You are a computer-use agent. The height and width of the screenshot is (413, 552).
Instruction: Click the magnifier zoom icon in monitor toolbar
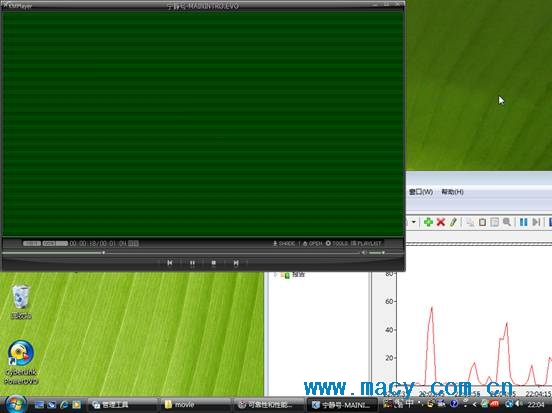507,222
